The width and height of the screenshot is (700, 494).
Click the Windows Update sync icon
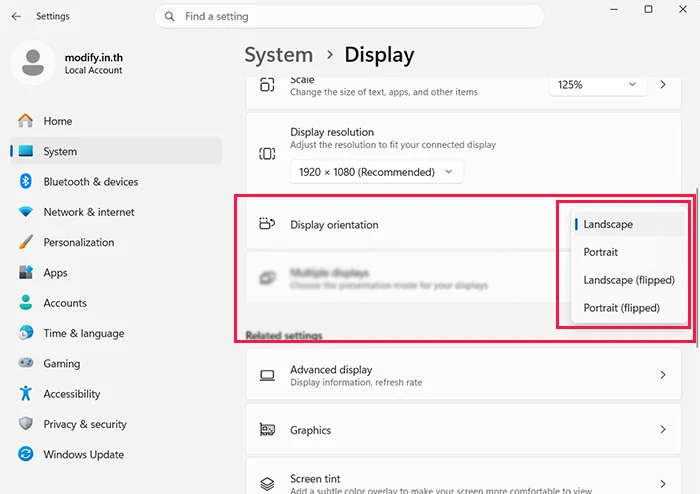coord(25,454)
